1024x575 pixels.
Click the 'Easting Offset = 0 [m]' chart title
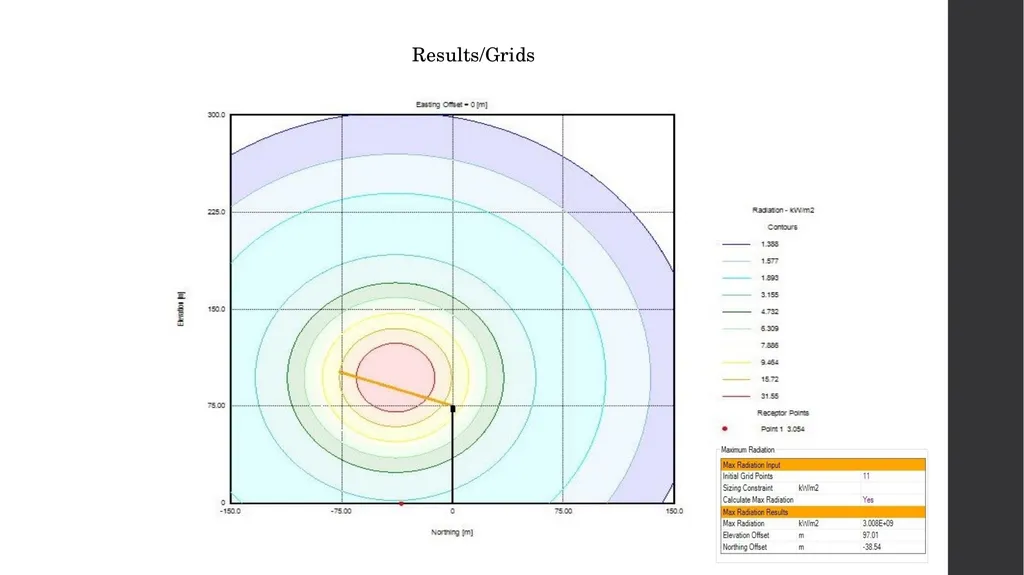pyautogui.click(x=451, y=105)
